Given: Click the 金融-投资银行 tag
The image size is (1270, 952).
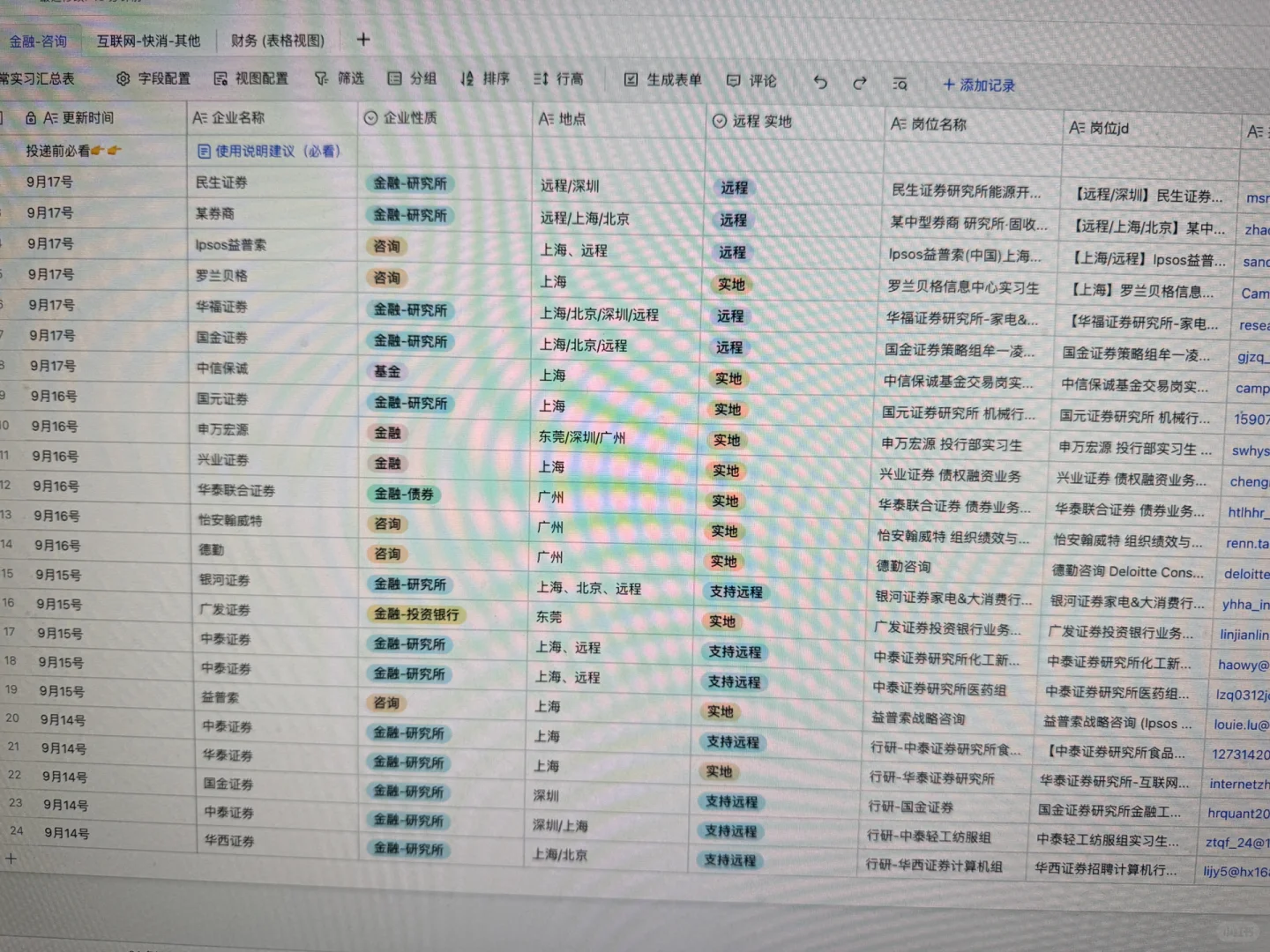Looking at the screenshot, I should point(416,614).
